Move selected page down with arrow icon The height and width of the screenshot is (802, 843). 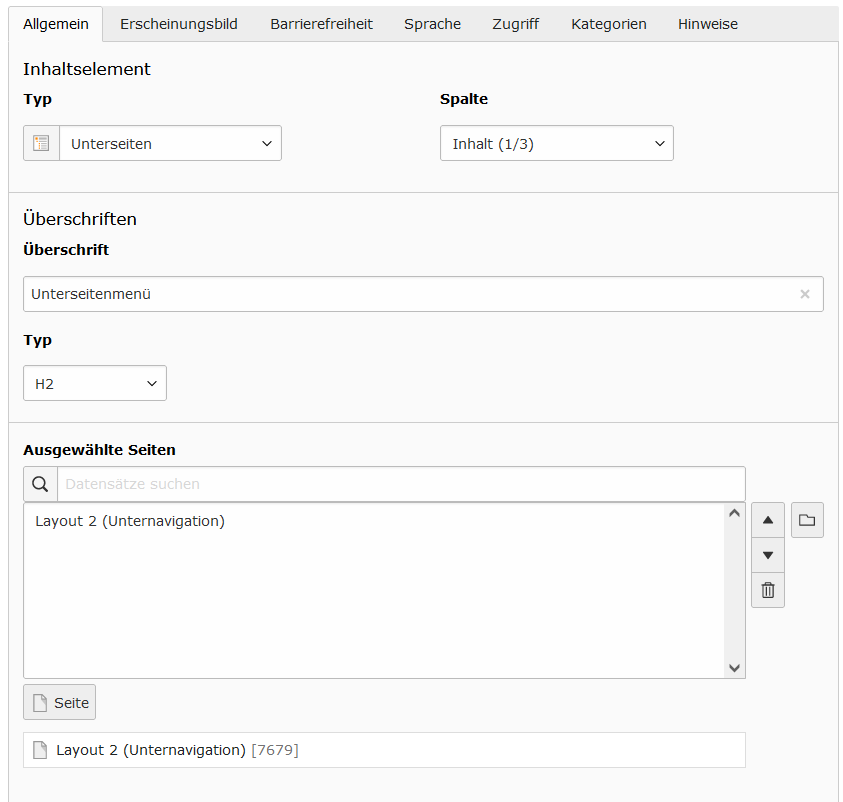tap(768, 555)
